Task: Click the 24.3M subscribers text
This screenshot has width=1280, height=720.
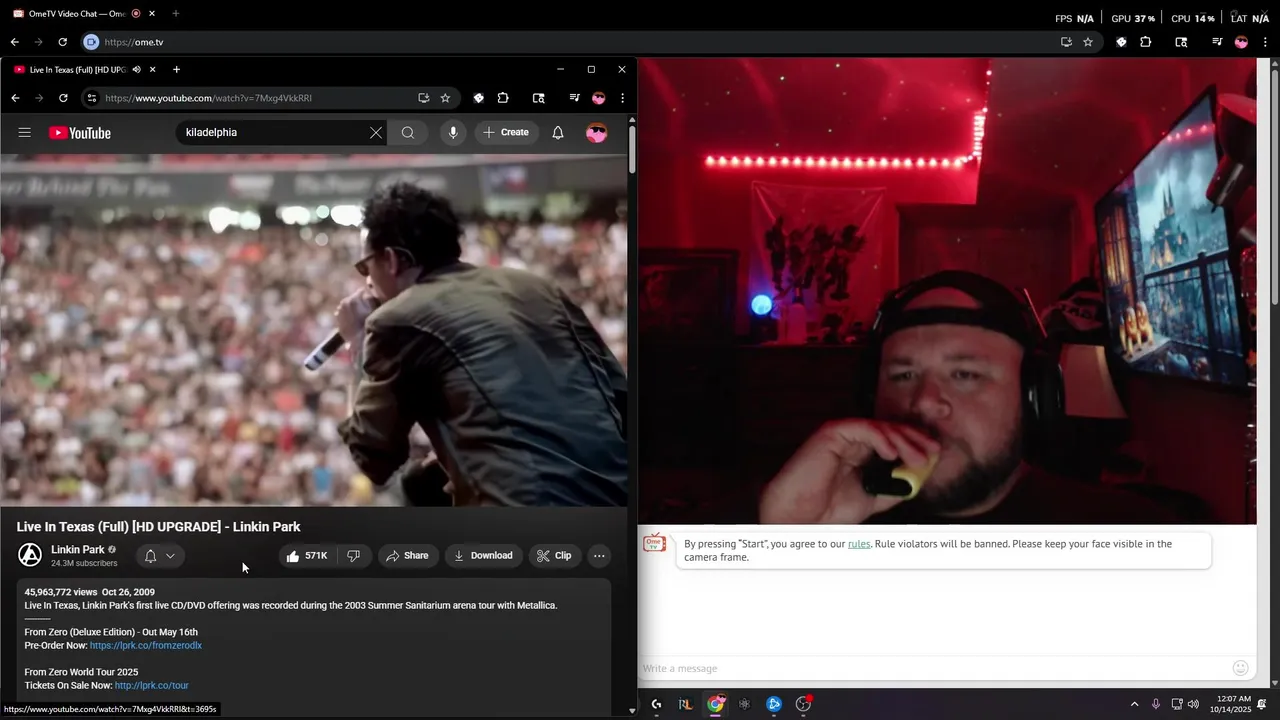Action: (84, 564)
